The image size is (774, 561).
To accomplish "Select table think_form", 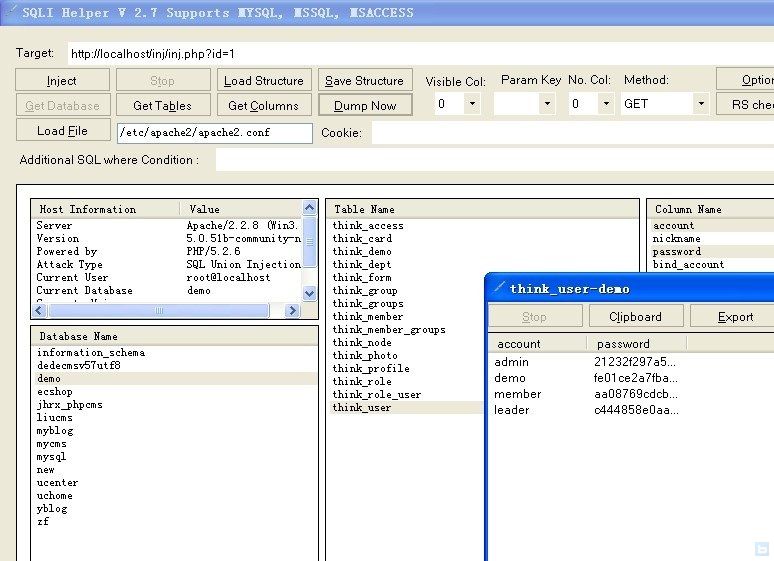I will click(x=362, y=278).
